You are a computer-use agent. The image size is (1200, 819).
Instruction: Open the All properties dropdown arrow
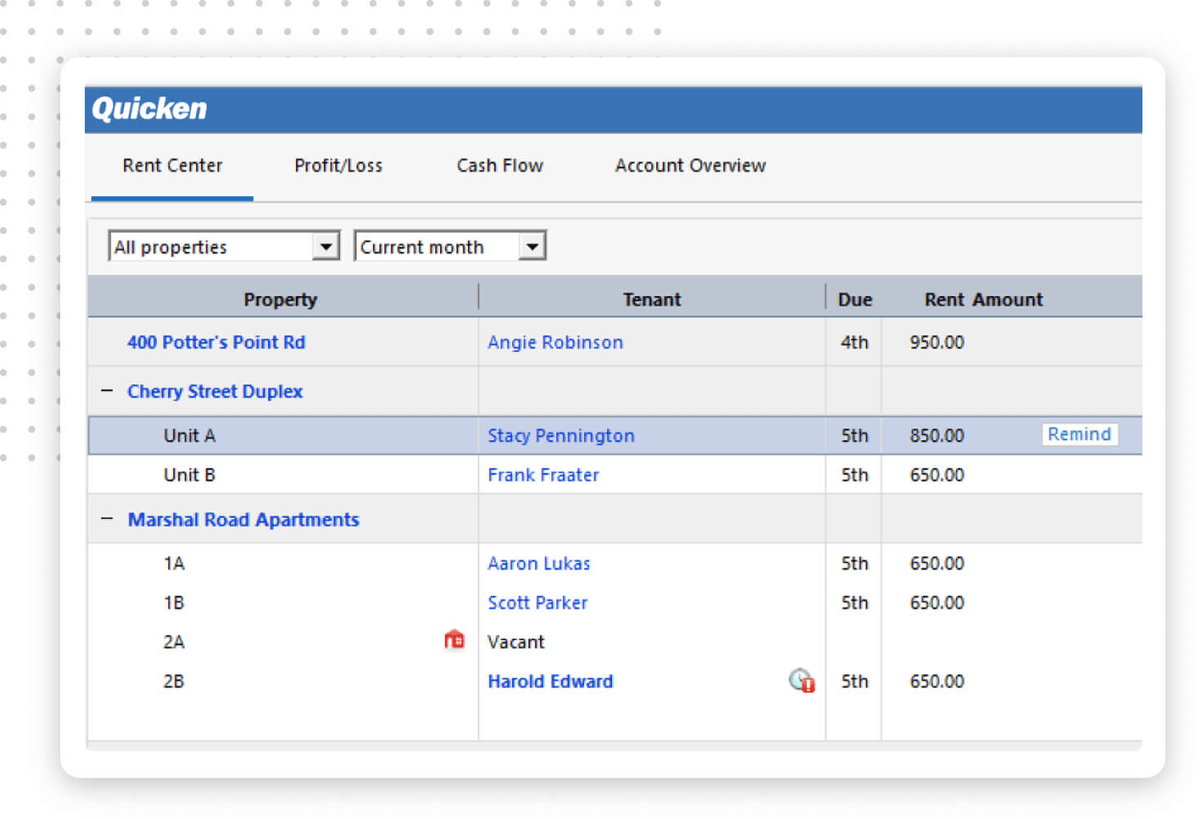[x=326, y=245]
